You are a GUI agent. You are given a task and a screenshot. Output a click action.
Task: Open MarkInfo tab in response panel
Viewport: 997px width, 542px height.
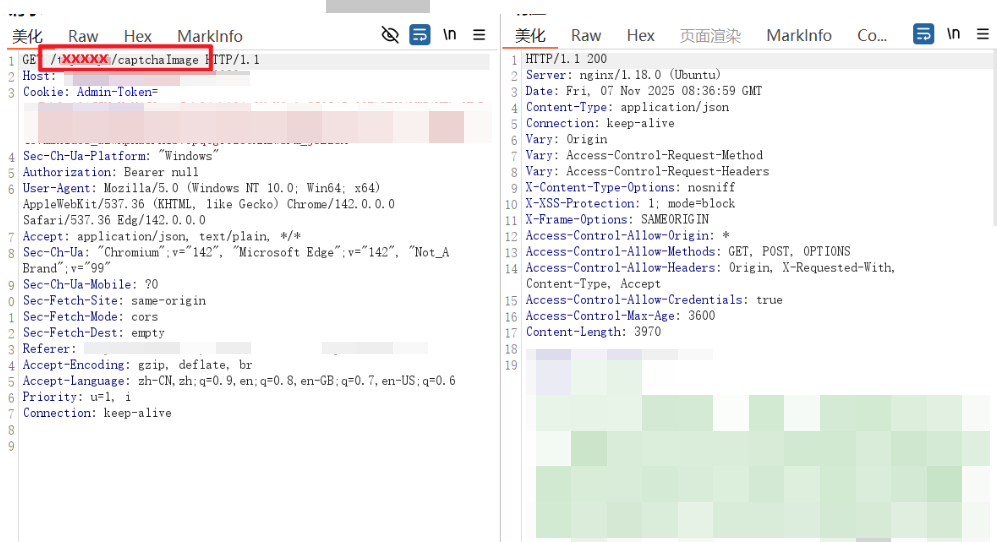pyautogui.click(x=799, y=36)
